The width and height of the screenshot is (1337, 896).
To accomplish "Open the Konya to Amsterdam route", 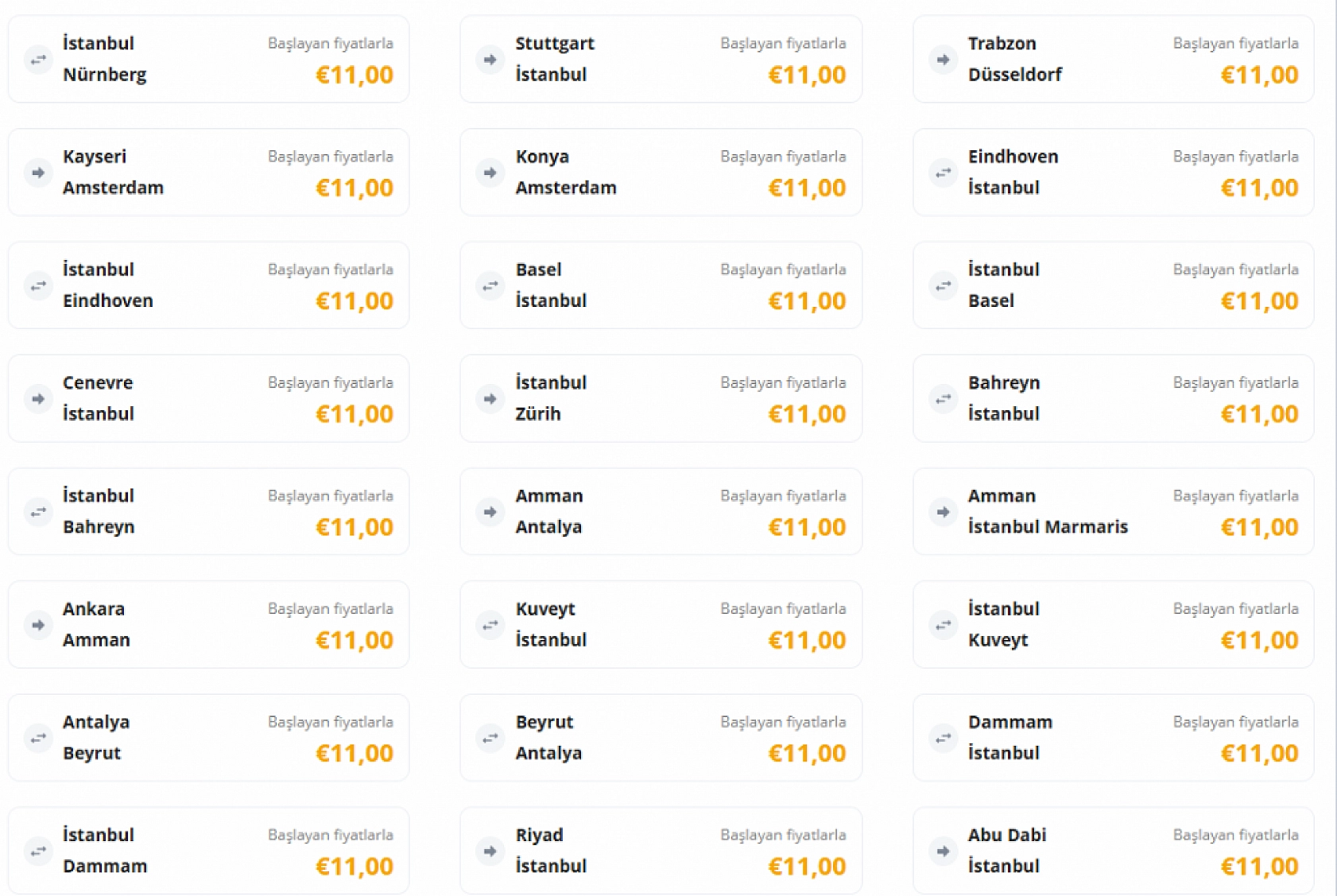I will click(661, 173).
